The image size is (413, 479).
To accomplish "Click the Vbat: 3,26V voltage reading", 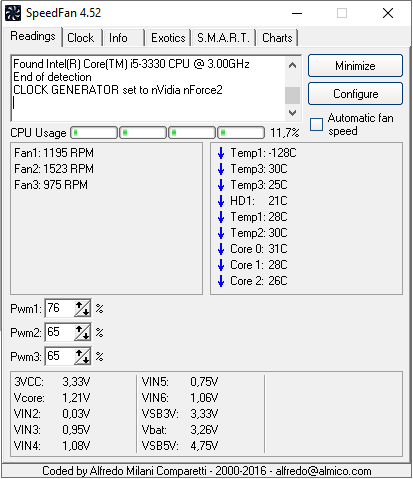I will click(180, 430).
